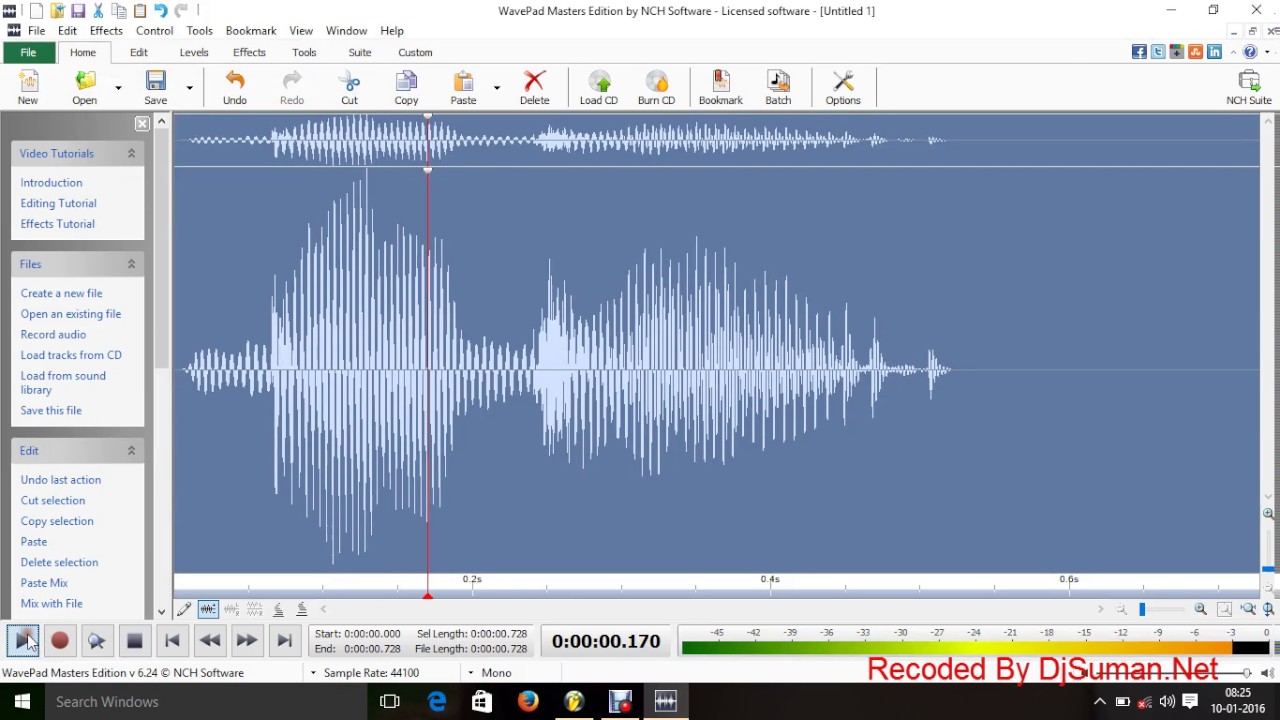This screenshot has width=1280, height=720.
Task: Click the Load tracks from CD link
Action: point(71,355)
